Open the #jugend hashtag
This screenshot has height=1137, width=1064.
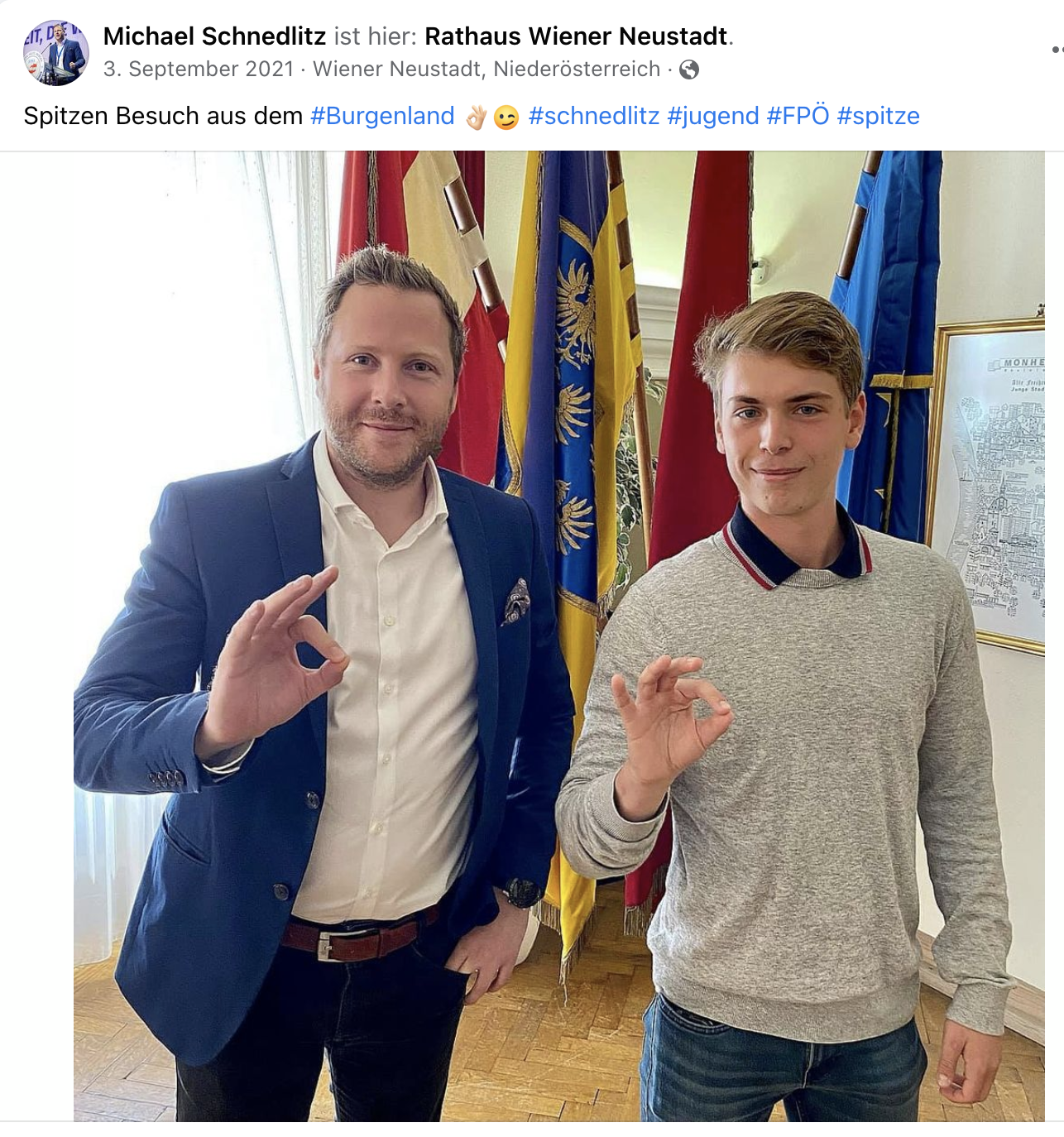[713, 116]
